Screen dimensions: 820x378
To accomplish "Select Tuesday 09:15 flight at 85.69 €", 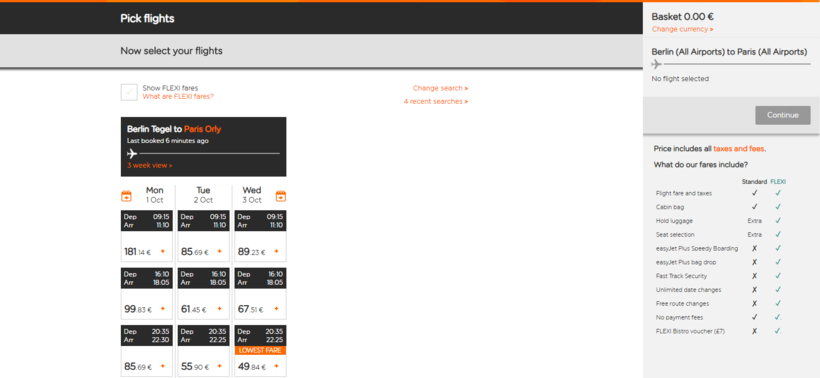I will 203,236.
